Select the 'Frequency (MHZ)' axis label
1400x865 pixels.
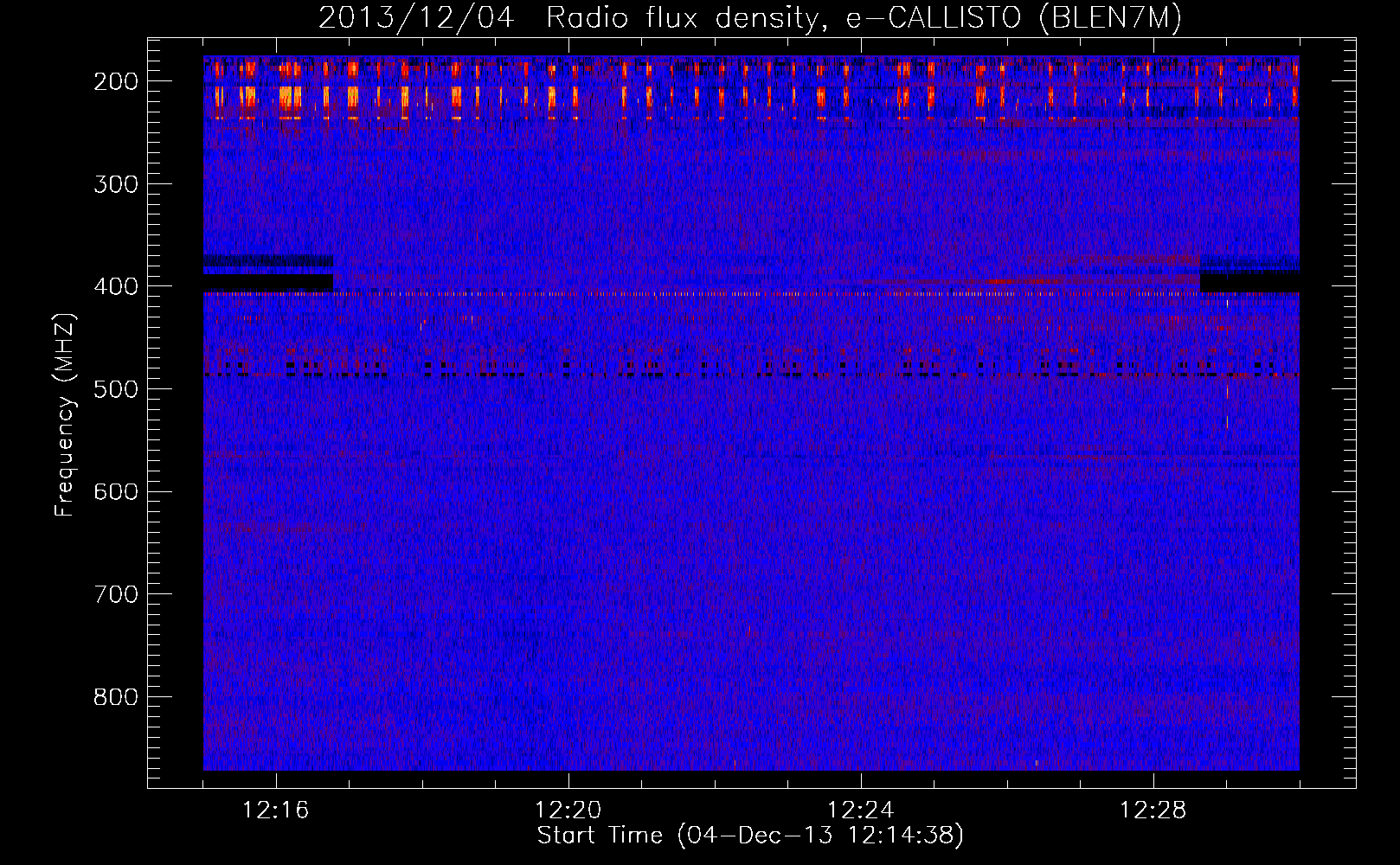point(65,414)
